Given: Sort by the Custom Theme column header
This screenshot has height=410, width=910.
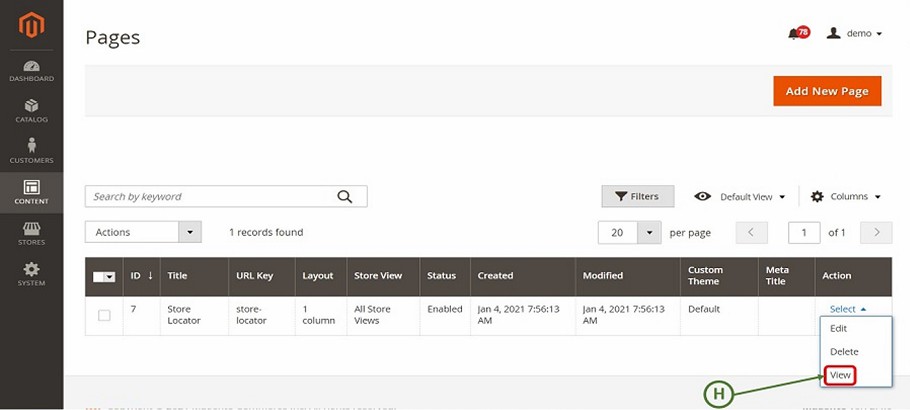Looking at the screenshot, I should tap(719, 276).
